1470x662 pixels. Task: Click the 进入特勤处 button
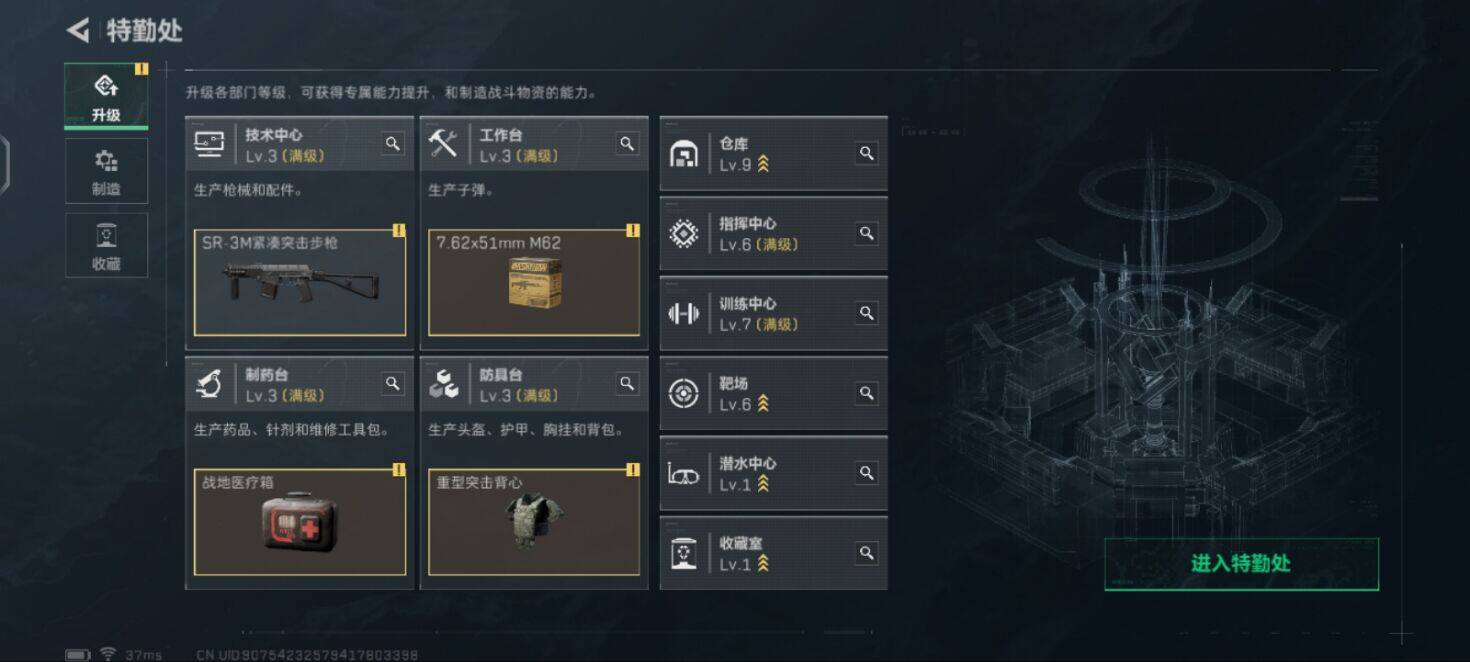tap(1241, 564)
